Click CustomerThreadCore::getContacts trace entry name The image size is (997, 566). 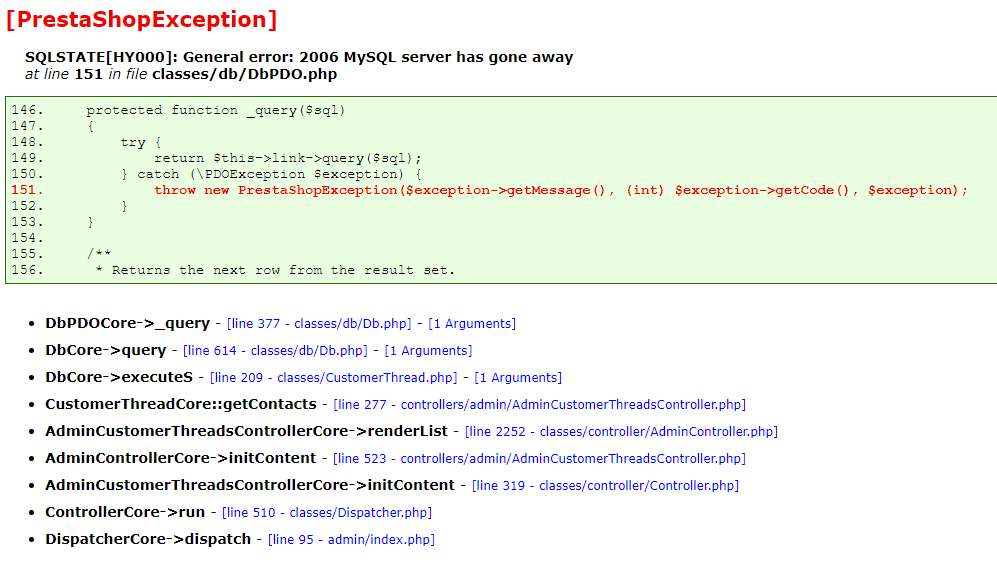(x=181, y=404)
